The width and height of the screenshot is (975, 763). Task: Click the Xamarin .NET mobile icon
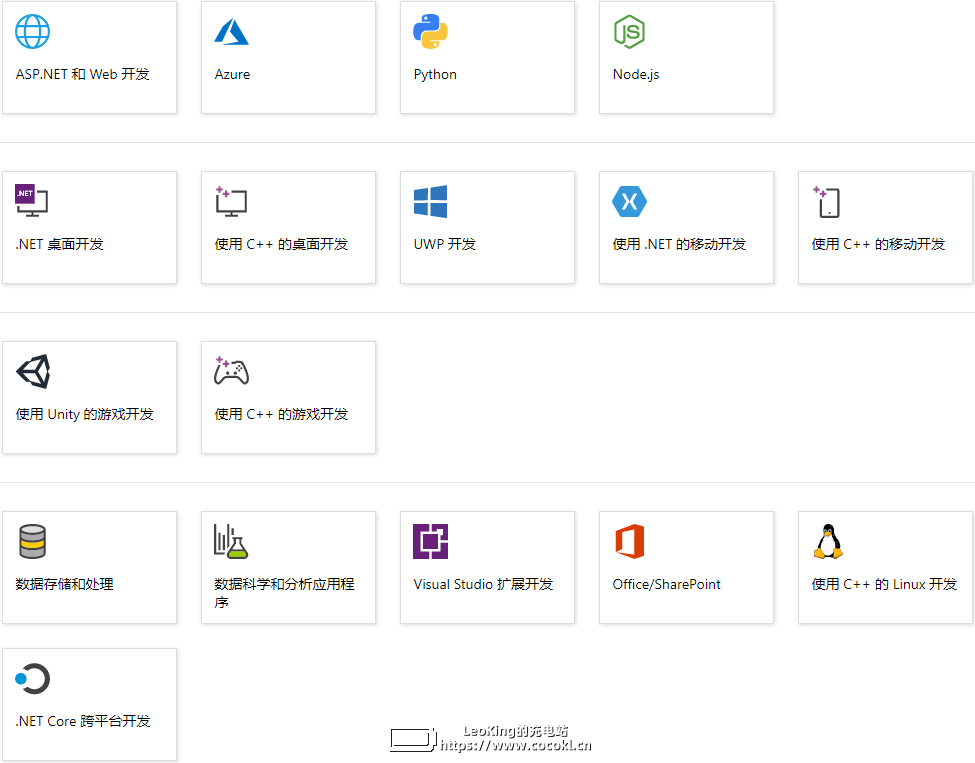[x=629, y=201]
